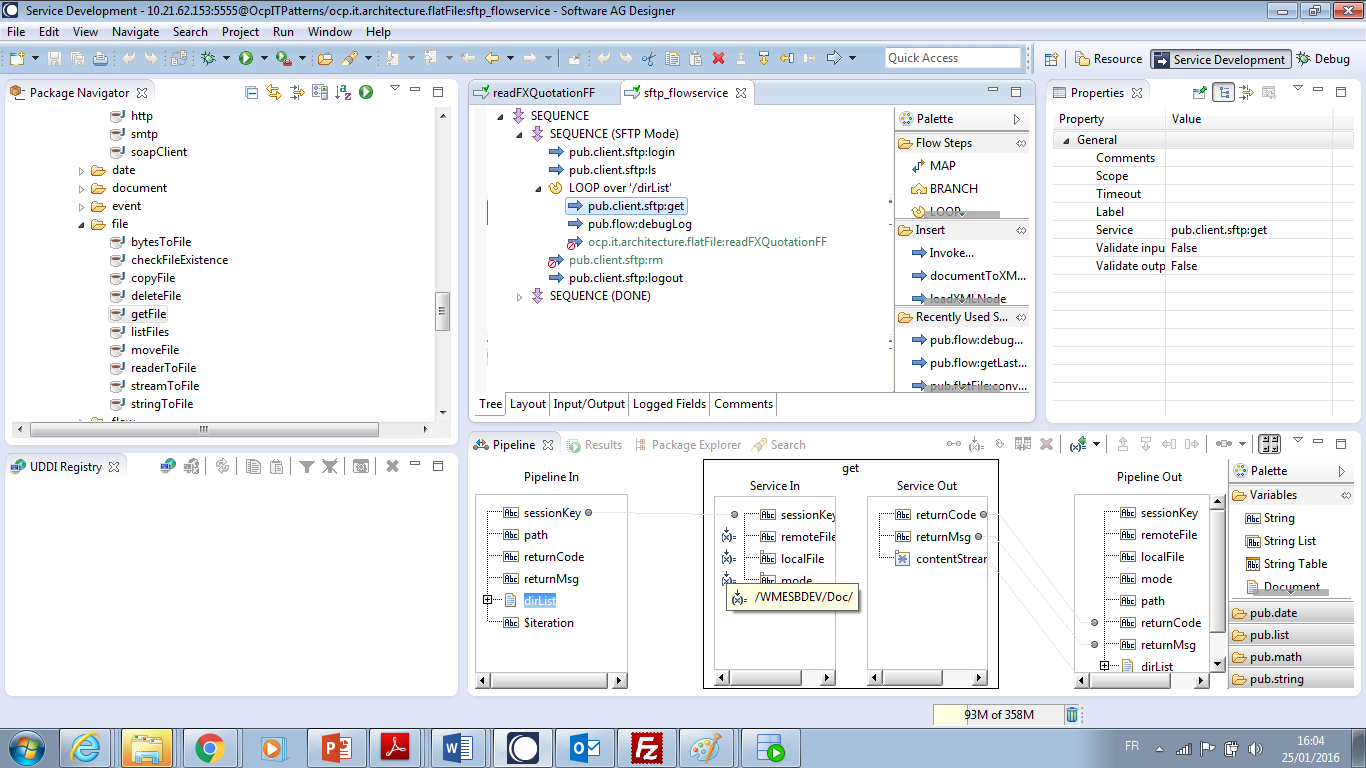The width and height of the screenshot is (1366, 768).
Task: Click the Print icon in the main toolbar
Action: [x=100, y=59]
